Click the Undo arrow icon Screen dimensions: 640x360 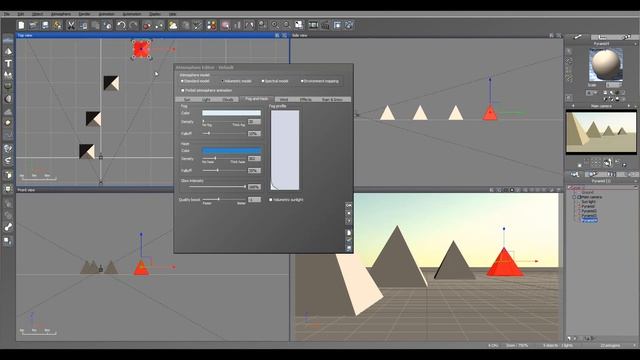121,25
